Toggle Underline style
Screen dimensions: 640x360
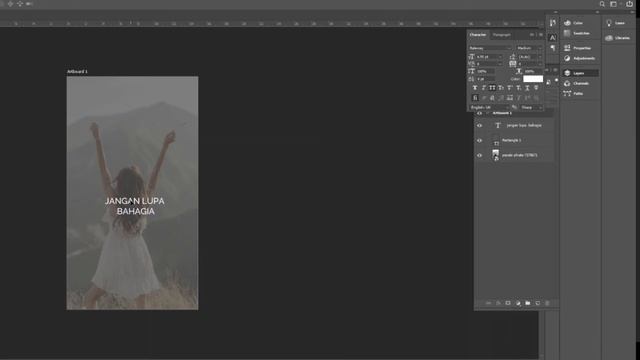527,88
